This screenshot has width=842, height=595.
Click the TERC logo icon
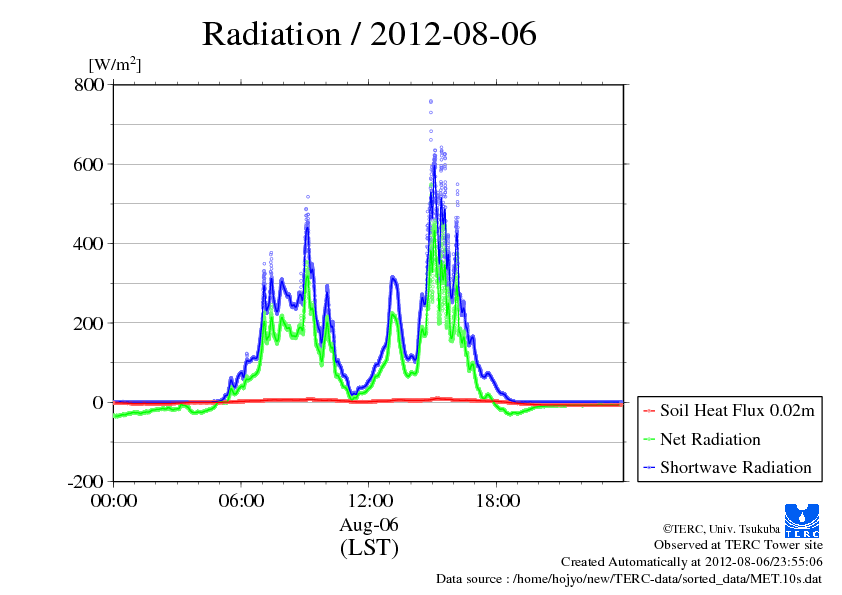pos(802,520)
